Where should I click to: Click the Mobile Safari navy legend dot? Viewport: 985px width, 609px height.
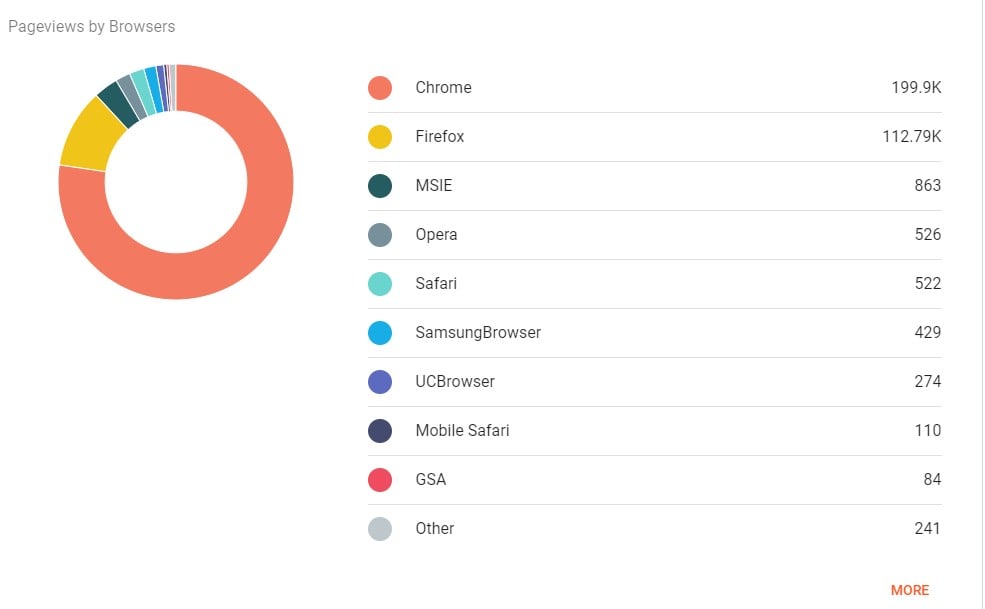pyautogui.click(x=380, y=431)
